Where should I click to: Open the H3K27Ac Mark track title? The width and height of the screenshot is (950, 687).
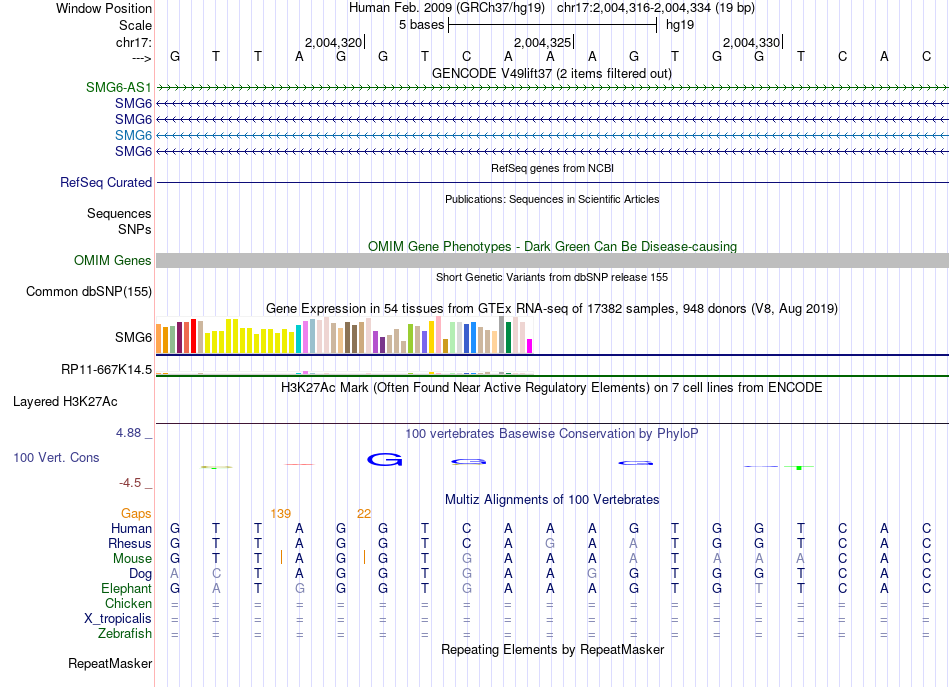[552, 388]
